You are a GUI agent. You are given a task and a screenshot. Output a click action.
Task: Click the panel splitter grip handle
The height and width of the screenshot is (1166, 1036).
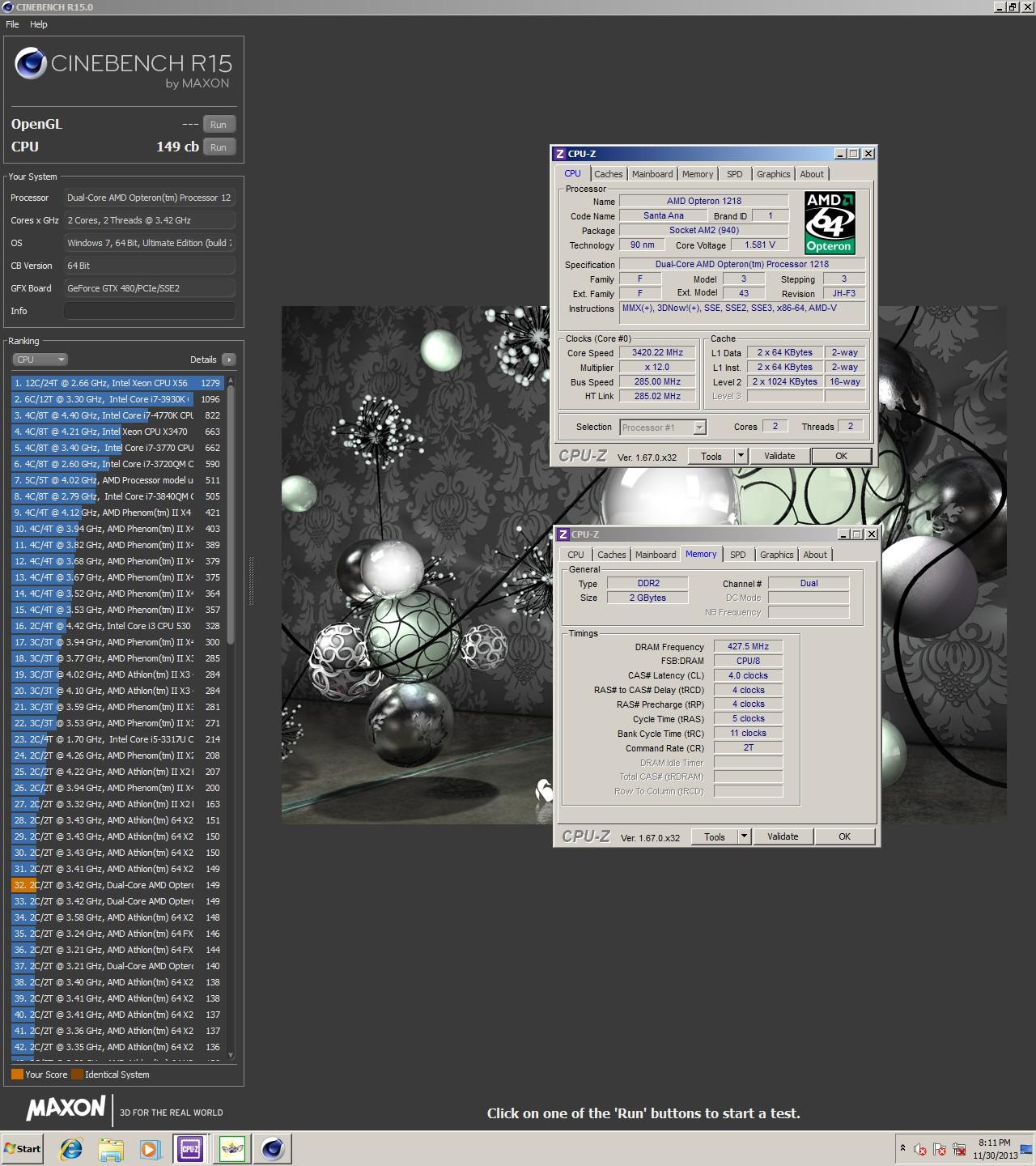pos(251,581)
